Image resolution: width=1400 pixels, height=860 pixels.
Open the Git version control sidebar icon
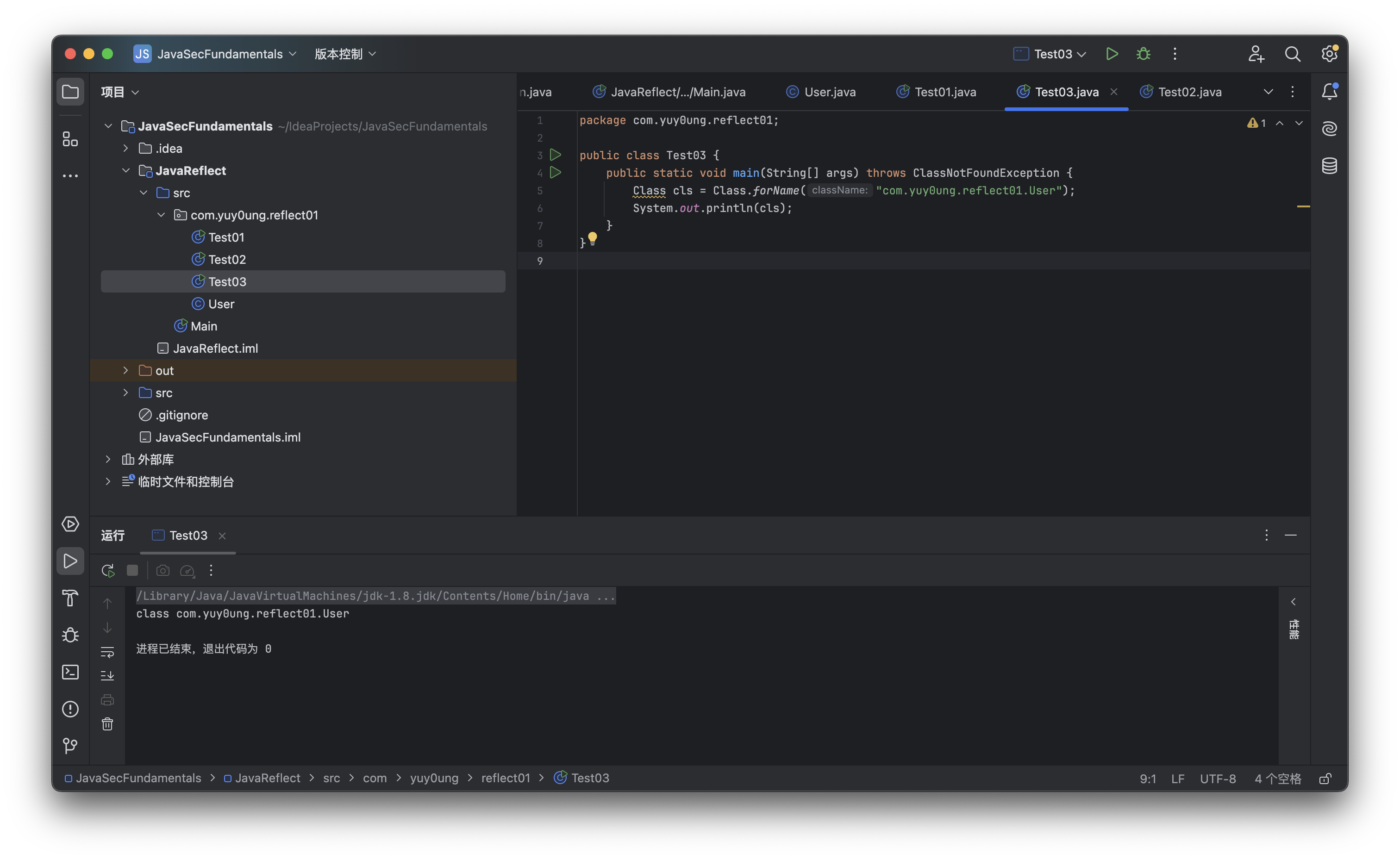[x=70, y=746]
